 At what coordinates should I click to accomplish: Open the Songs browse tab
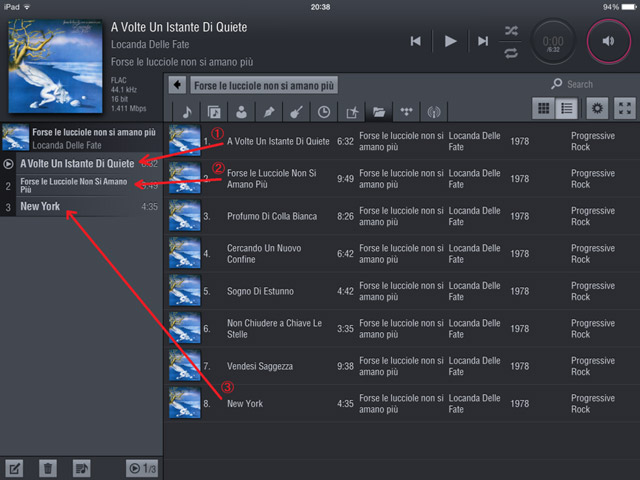click(187, 111)
